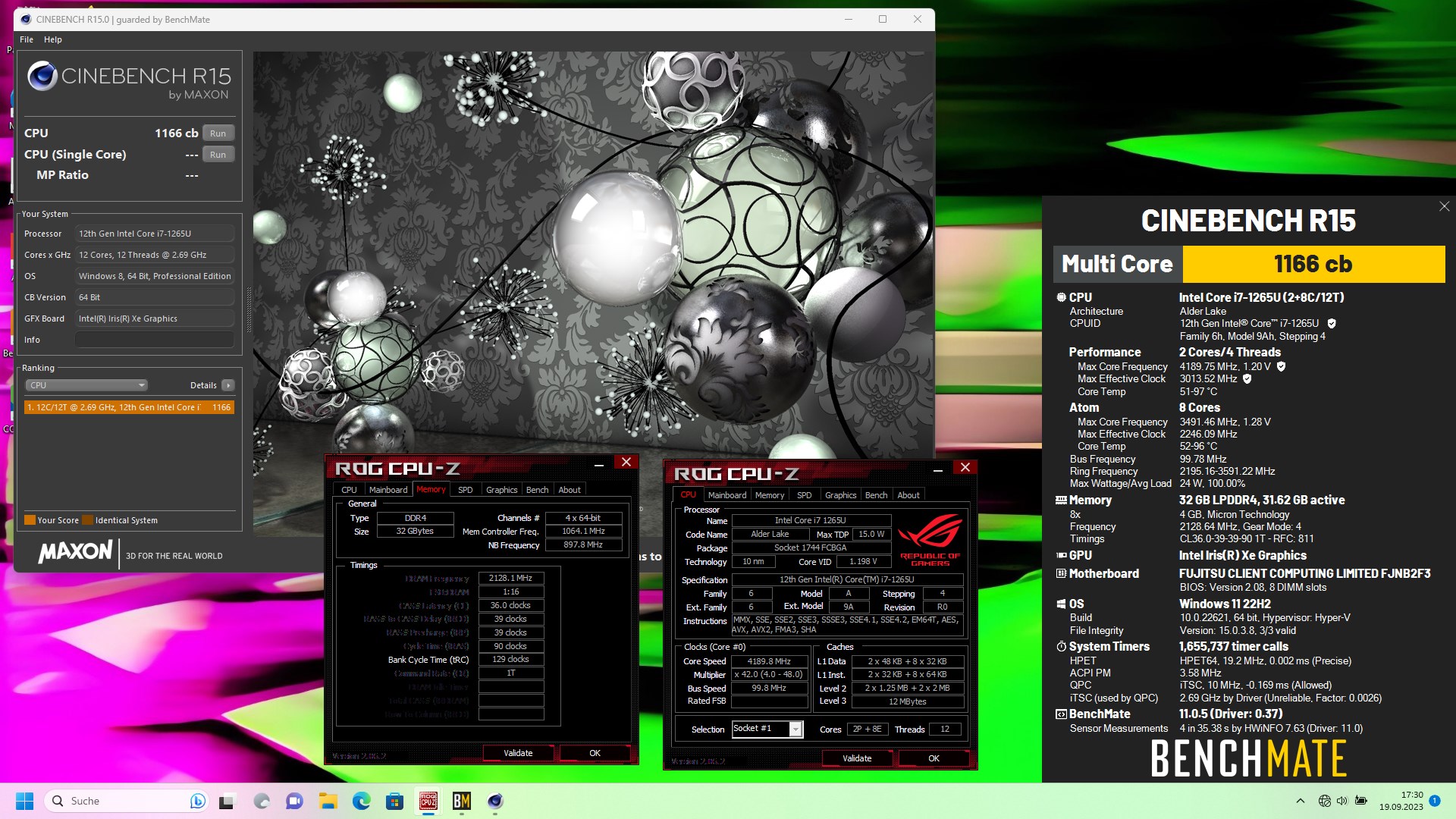
Task: Switch to Cinebench taskbar icon
Action: coord(495,801)
